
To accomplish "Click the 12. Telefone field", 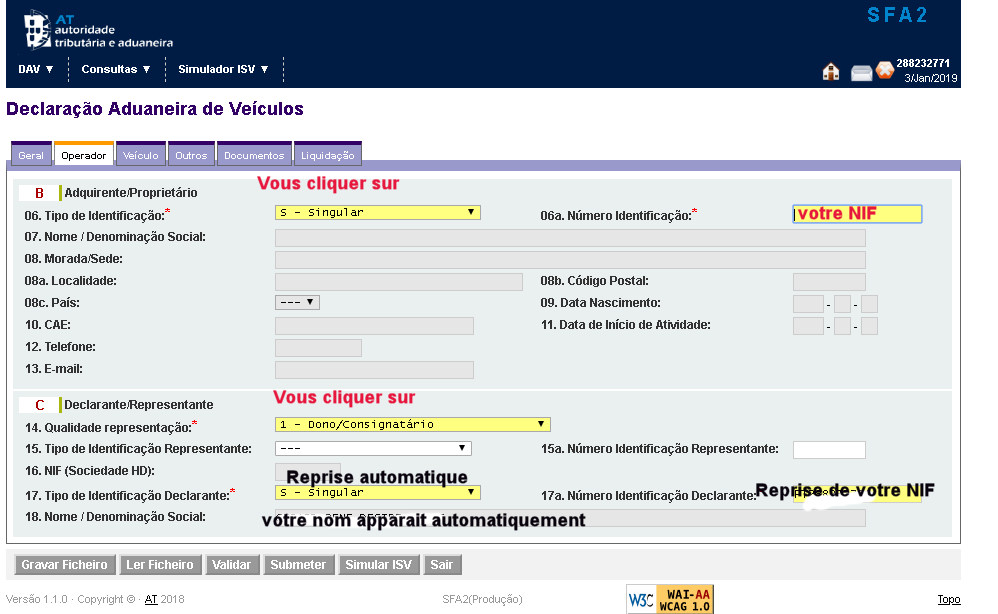I will 318,348.
